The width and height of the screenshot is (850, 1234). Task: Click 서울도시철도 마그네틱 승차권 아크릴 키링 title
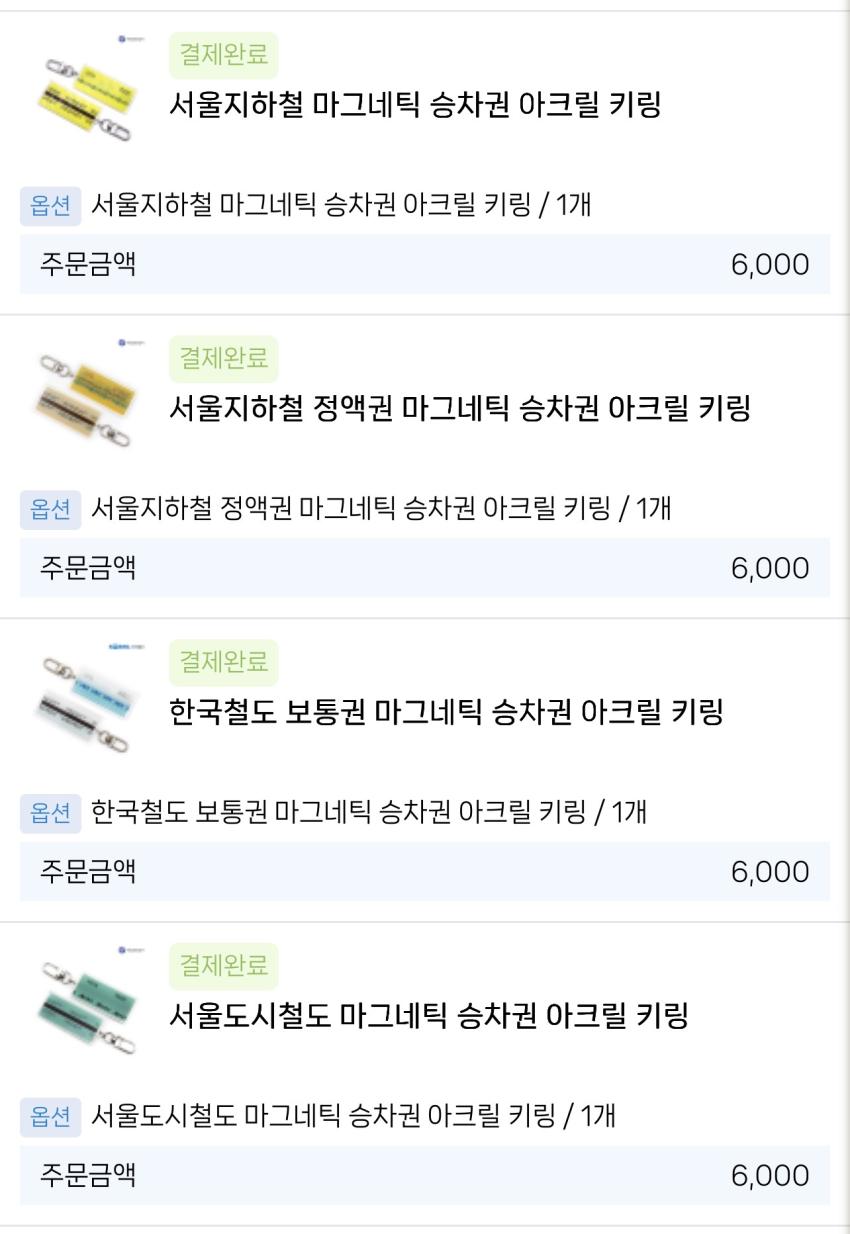(x=429, y=1016)
